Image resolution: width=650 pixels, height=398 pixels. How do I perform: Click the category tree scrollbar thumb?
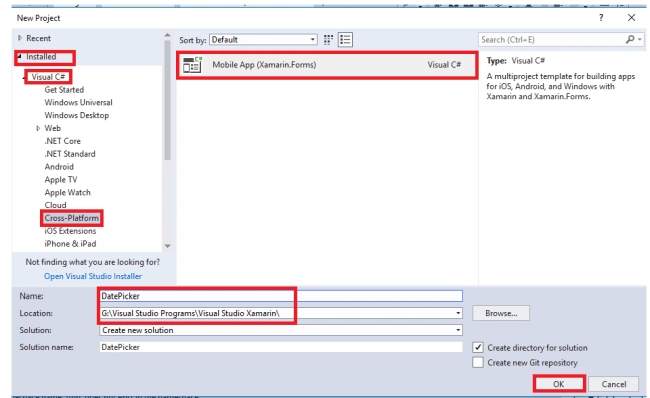167,100
